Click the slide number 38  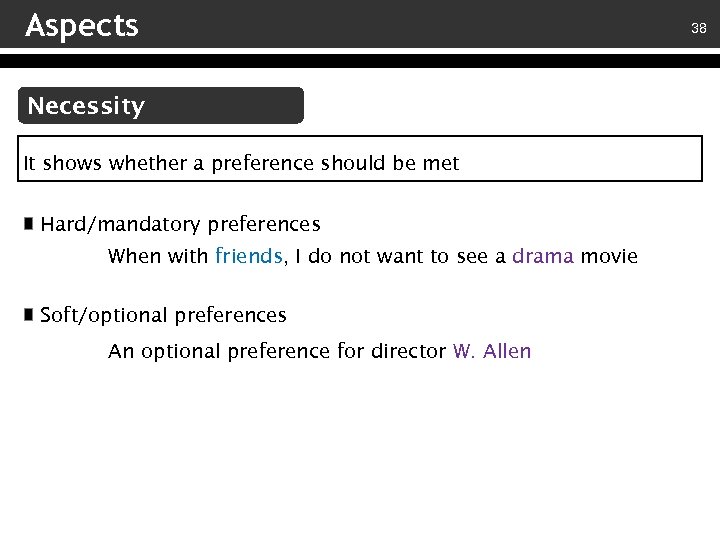(x=699, y=29)
